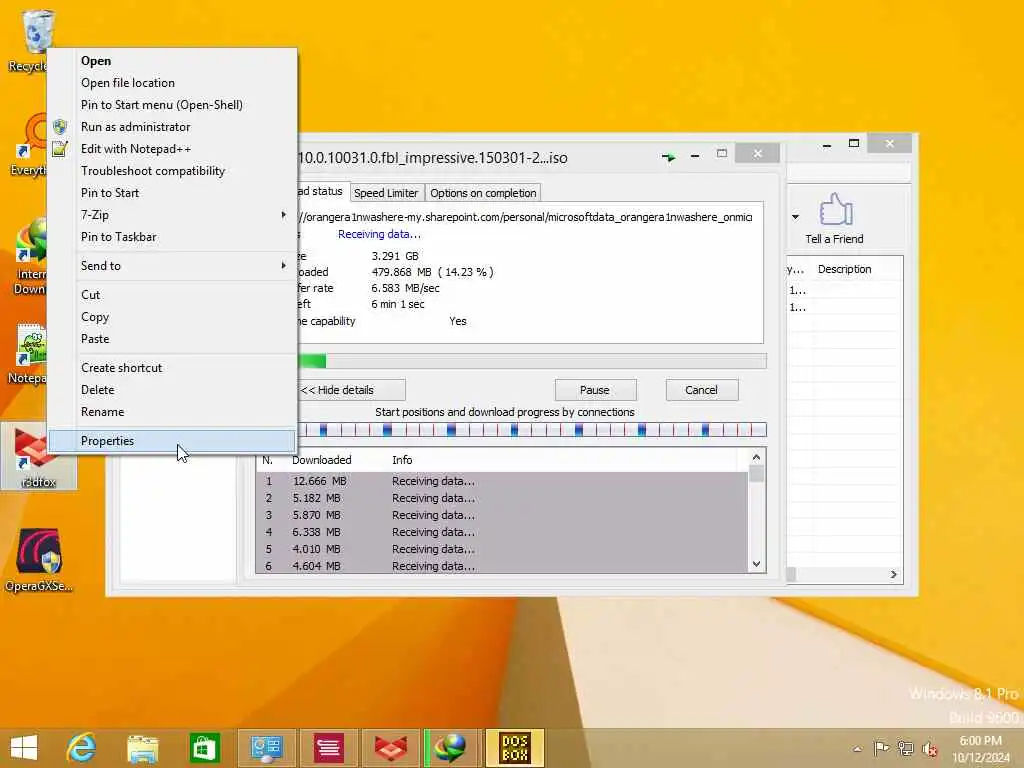Click the green arrow icon in download title bar
The image size is (1024, 768).
[x=669, y=157]
